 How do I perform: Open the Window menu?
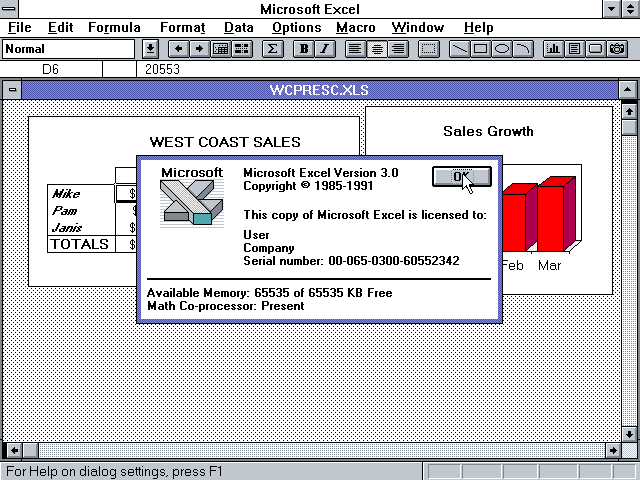[418, 27]
